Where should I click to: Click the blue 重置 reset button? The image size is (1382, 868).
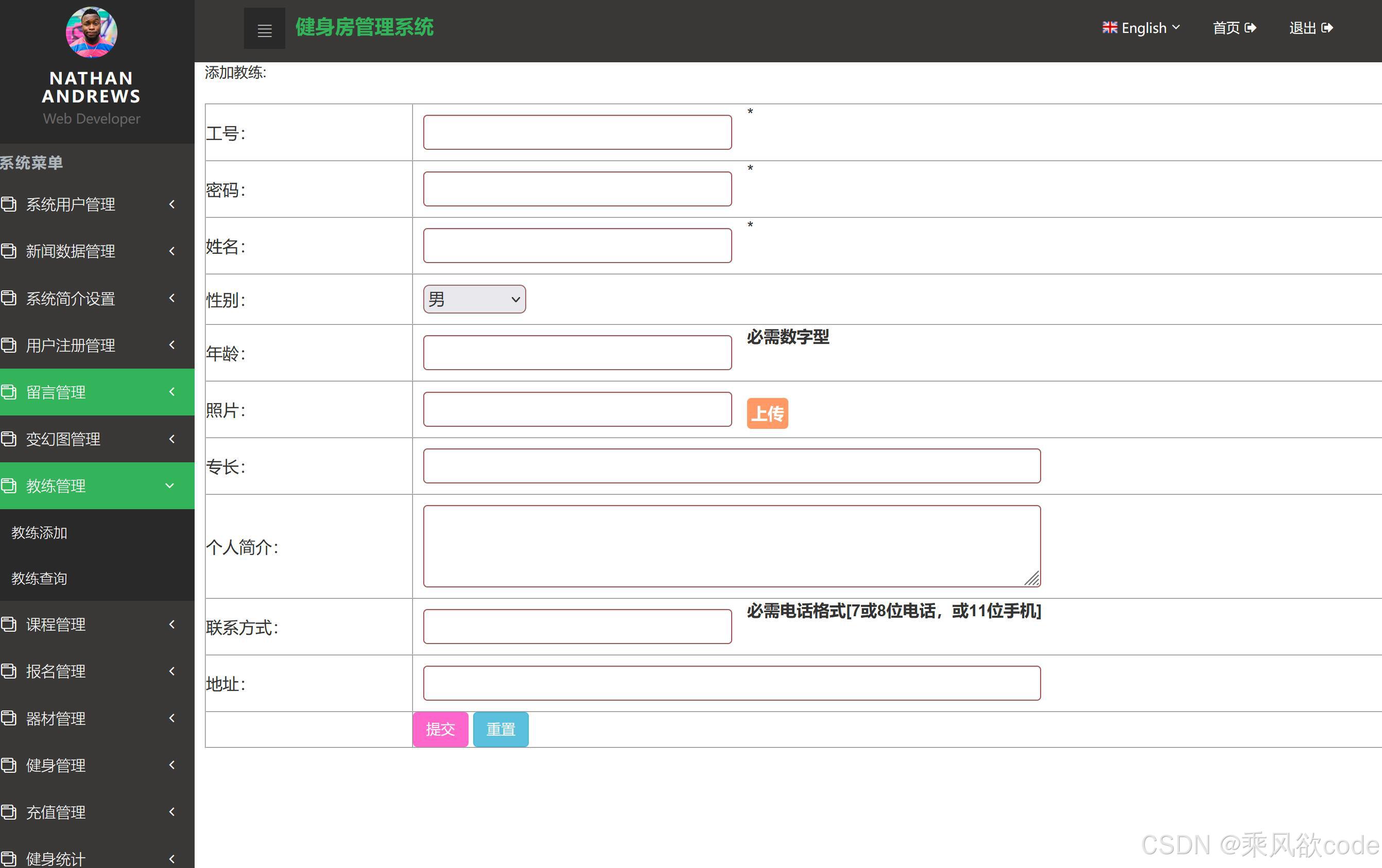500,729
